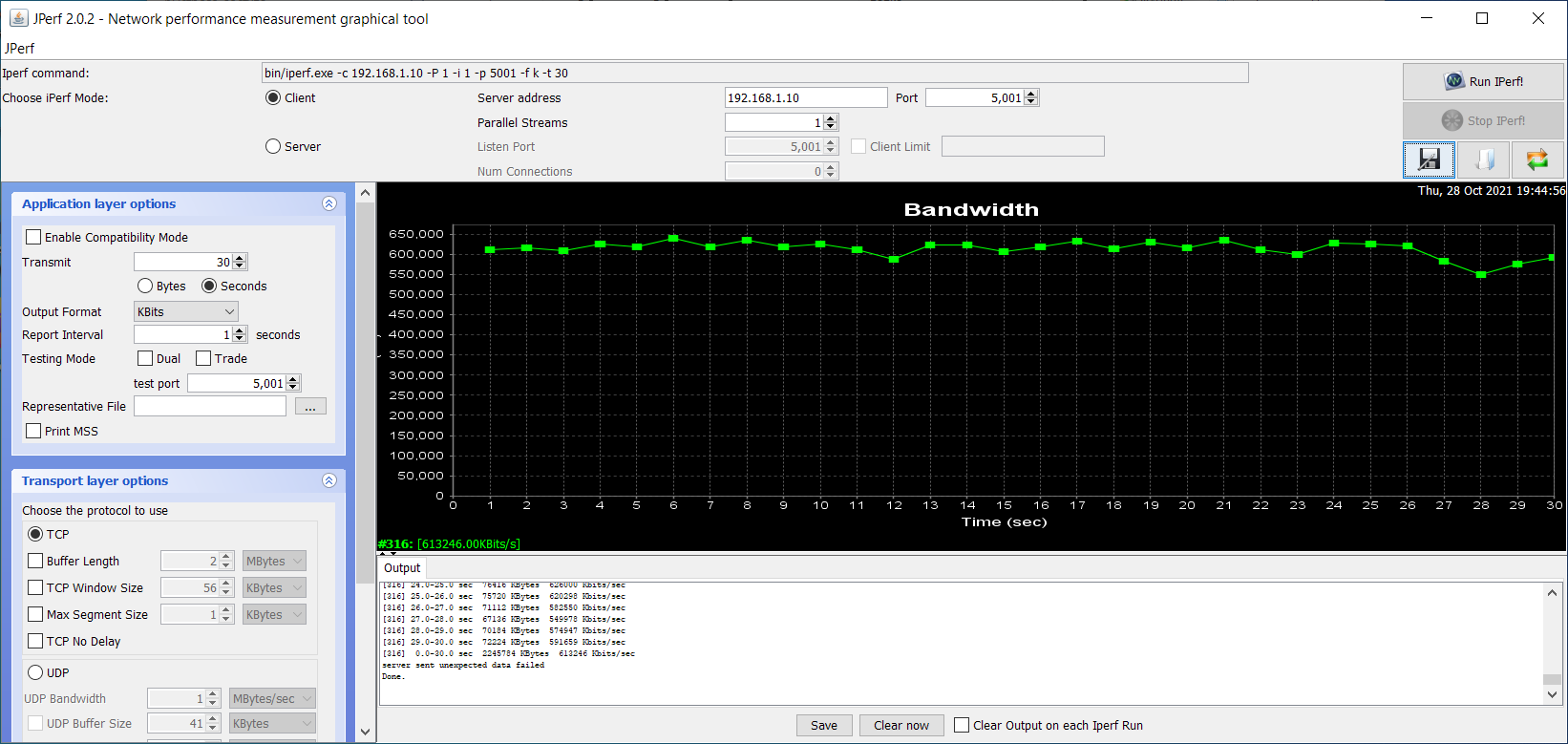The width and height of the screenshot is (1568, 744).
Task: Click the browse '...' button for Representative File
Action: tap(310, 406)
